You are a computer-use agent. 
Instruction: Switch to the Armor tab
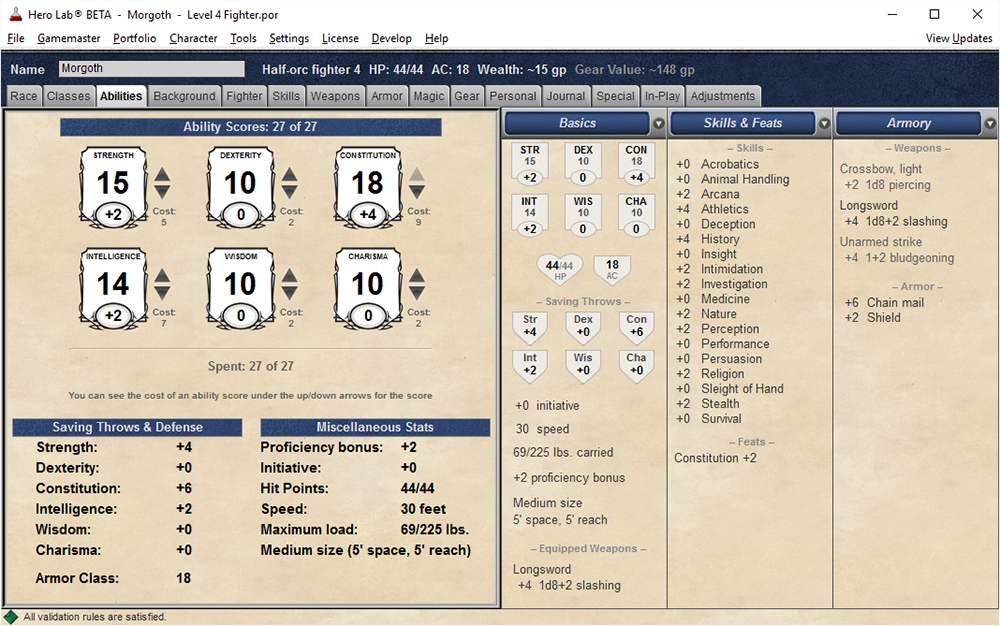387,96
